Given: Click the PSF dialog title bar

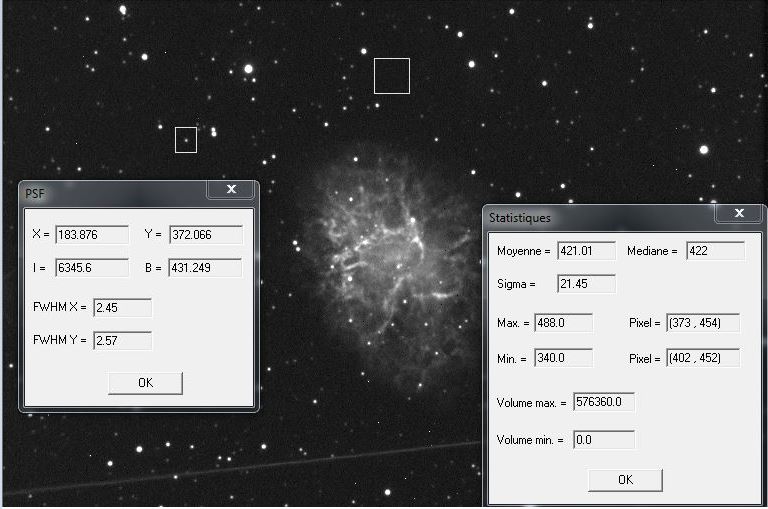Looking at the screenshot, I should [x=114, y=193].
